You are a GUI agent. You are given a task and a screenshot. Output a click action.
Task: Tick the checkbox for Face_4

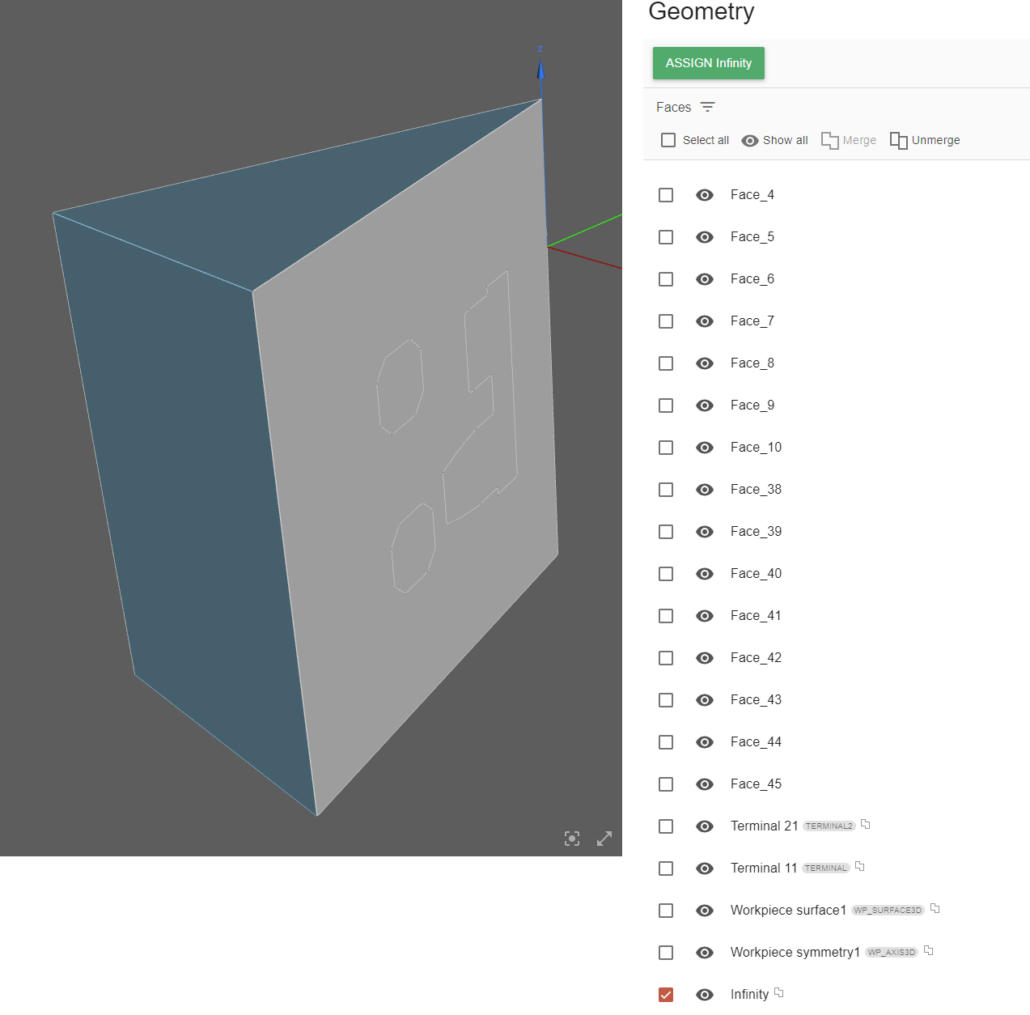point(666,195)
